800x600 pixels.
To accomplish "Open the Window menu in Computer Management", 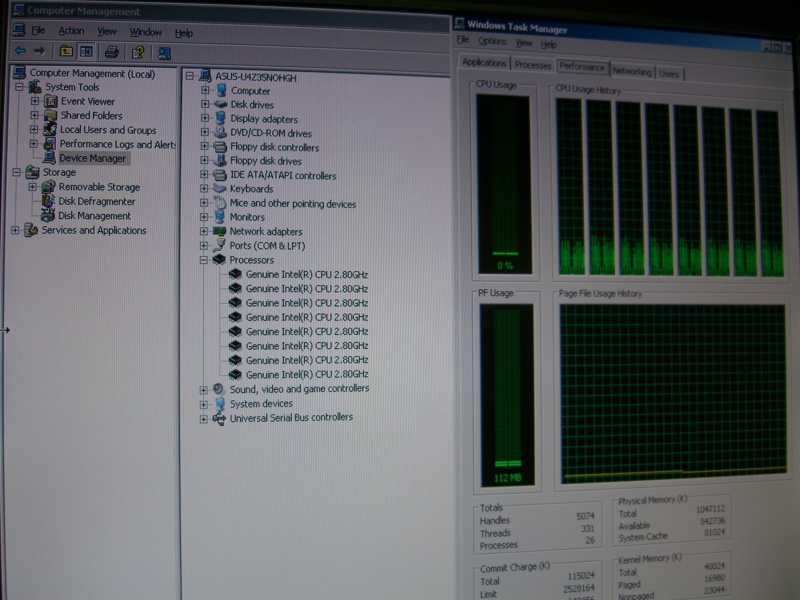I will 145,32.
